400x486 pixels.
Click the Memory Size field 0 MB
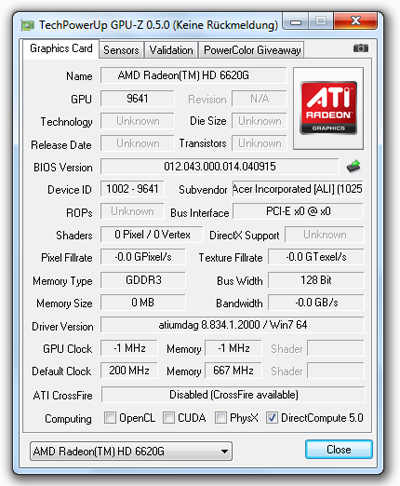coord(143,302)
